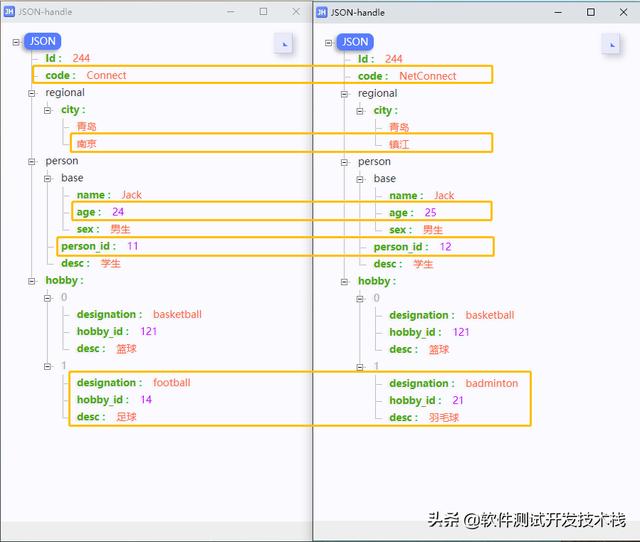The width and height of the screenshot is (640, 542).
Task: Maximize the right JSON-handle window
Action: pos(591,12)
